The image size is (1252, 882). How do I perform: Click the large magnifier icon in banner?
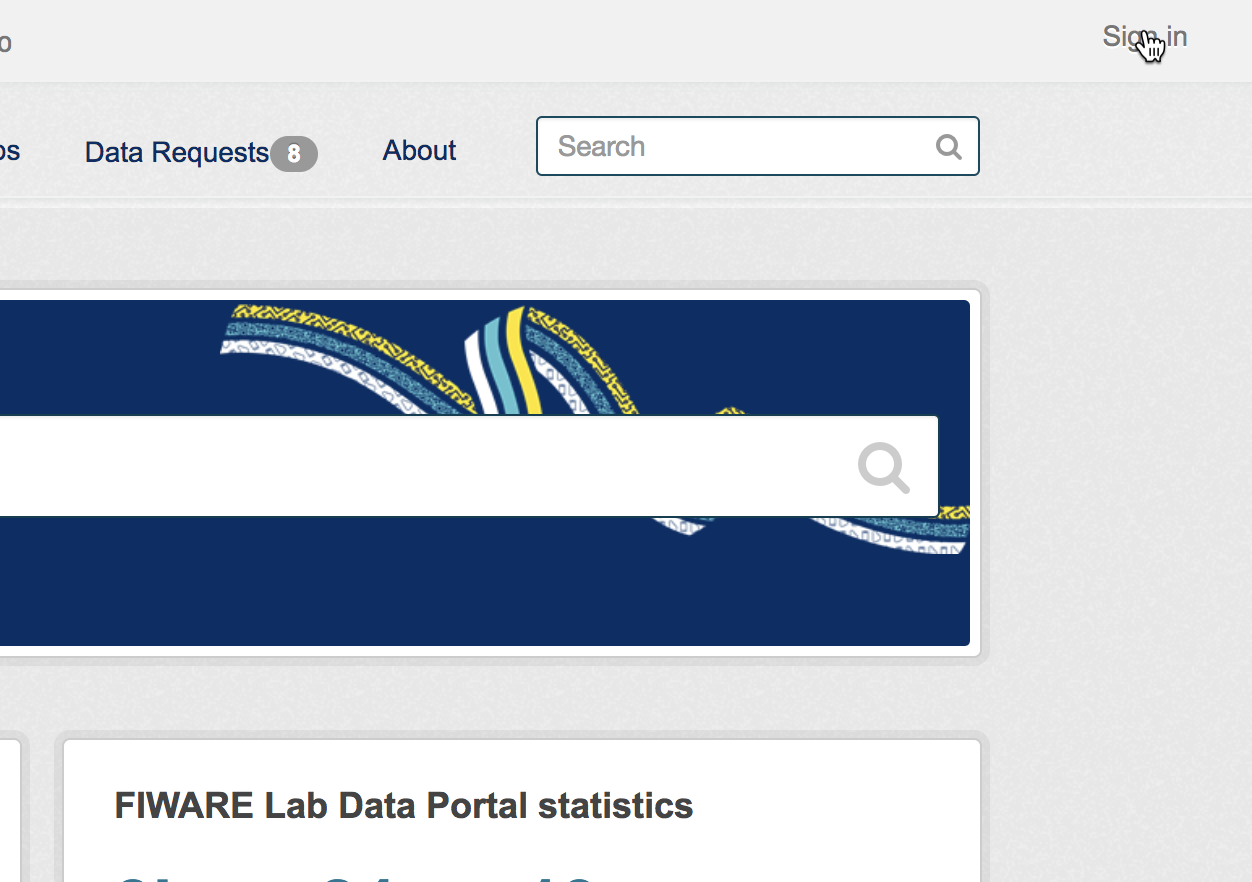click(x=884, y=468)
